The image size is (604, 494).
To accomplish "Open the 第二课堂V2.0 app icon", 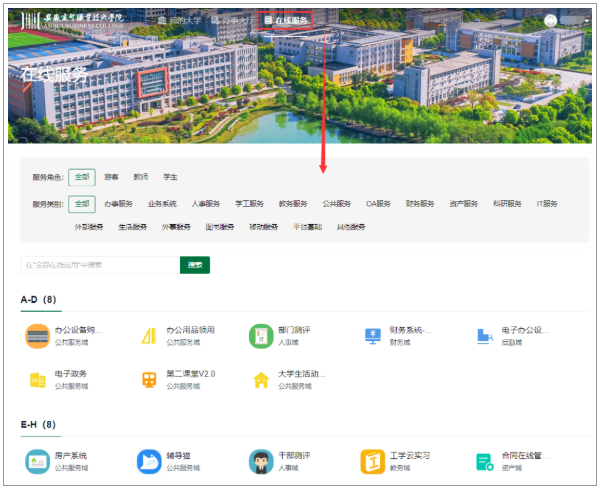I will click(149, 380).
